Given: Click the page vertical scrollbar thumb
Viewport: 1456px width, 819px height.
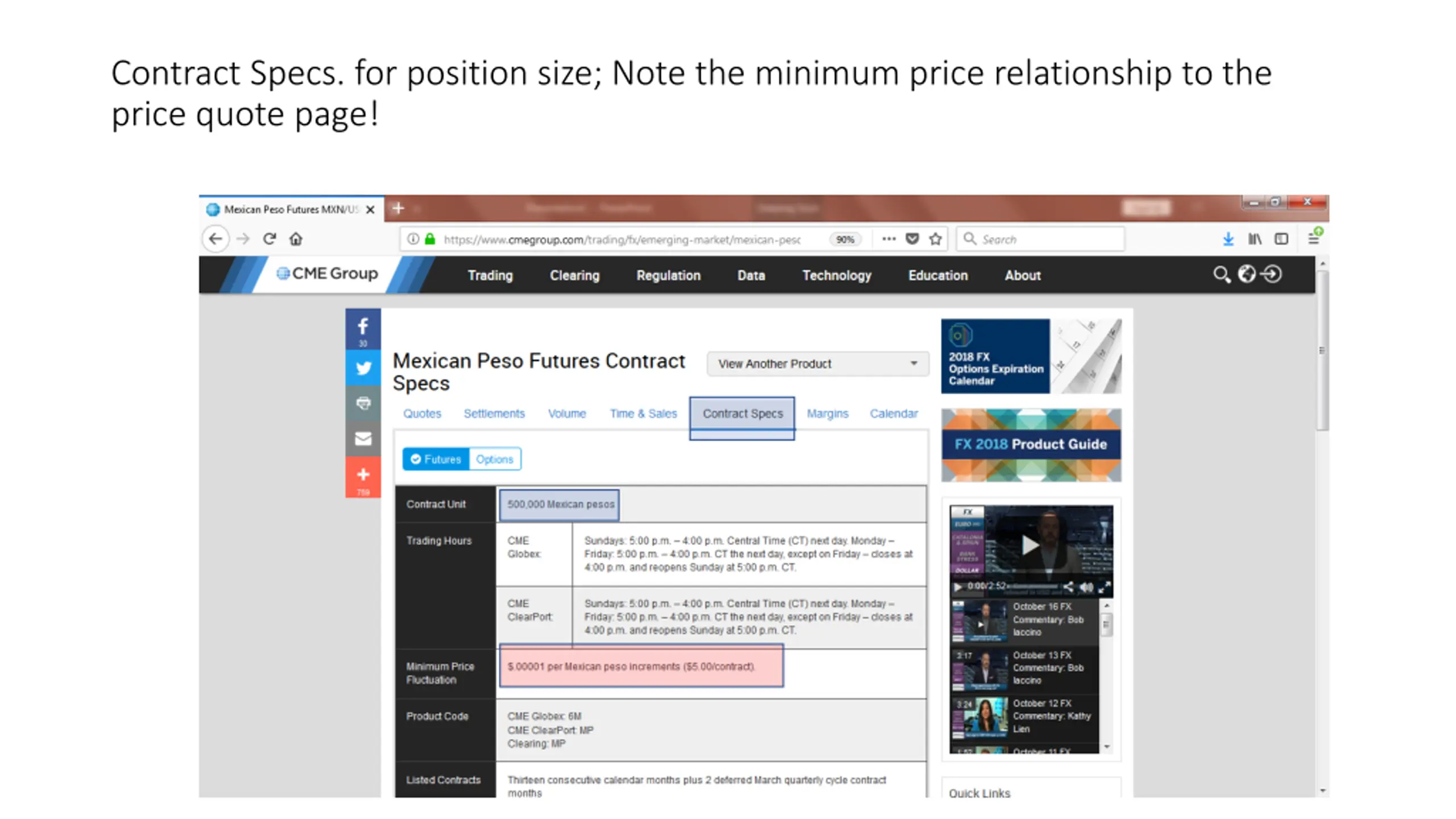Looking at the screenshot, I should [1322, 350].
